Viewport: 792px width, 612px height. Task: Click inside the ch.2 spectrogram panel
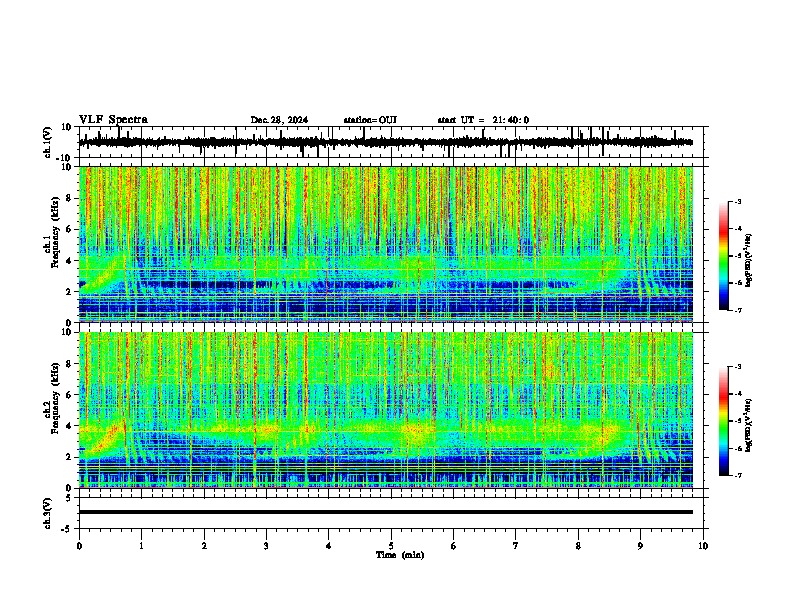[x=386, y=410]
